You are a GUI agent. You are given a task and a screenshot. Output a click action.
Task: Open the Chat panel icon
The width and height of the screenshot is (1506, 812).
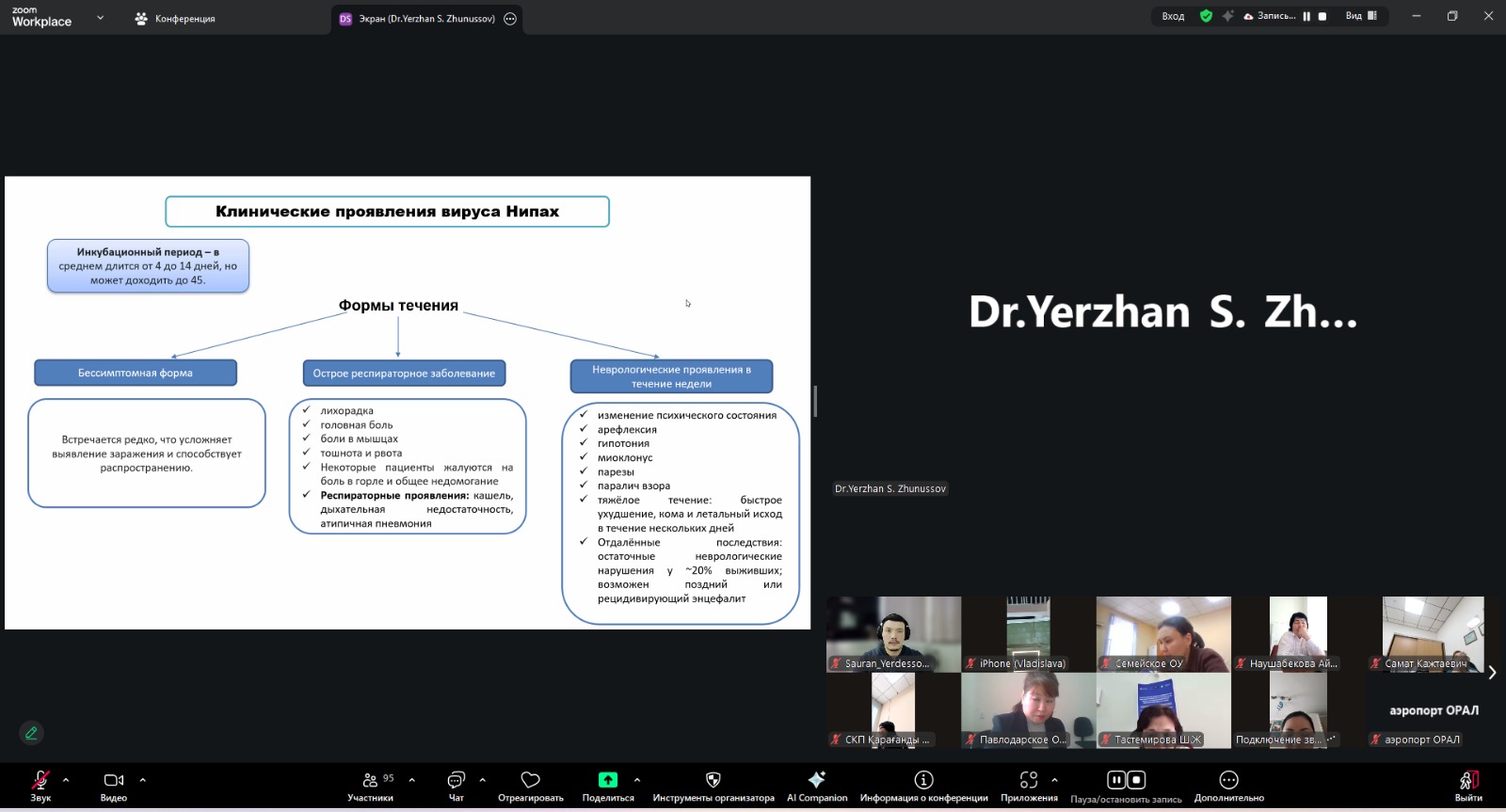pos(457,780)
